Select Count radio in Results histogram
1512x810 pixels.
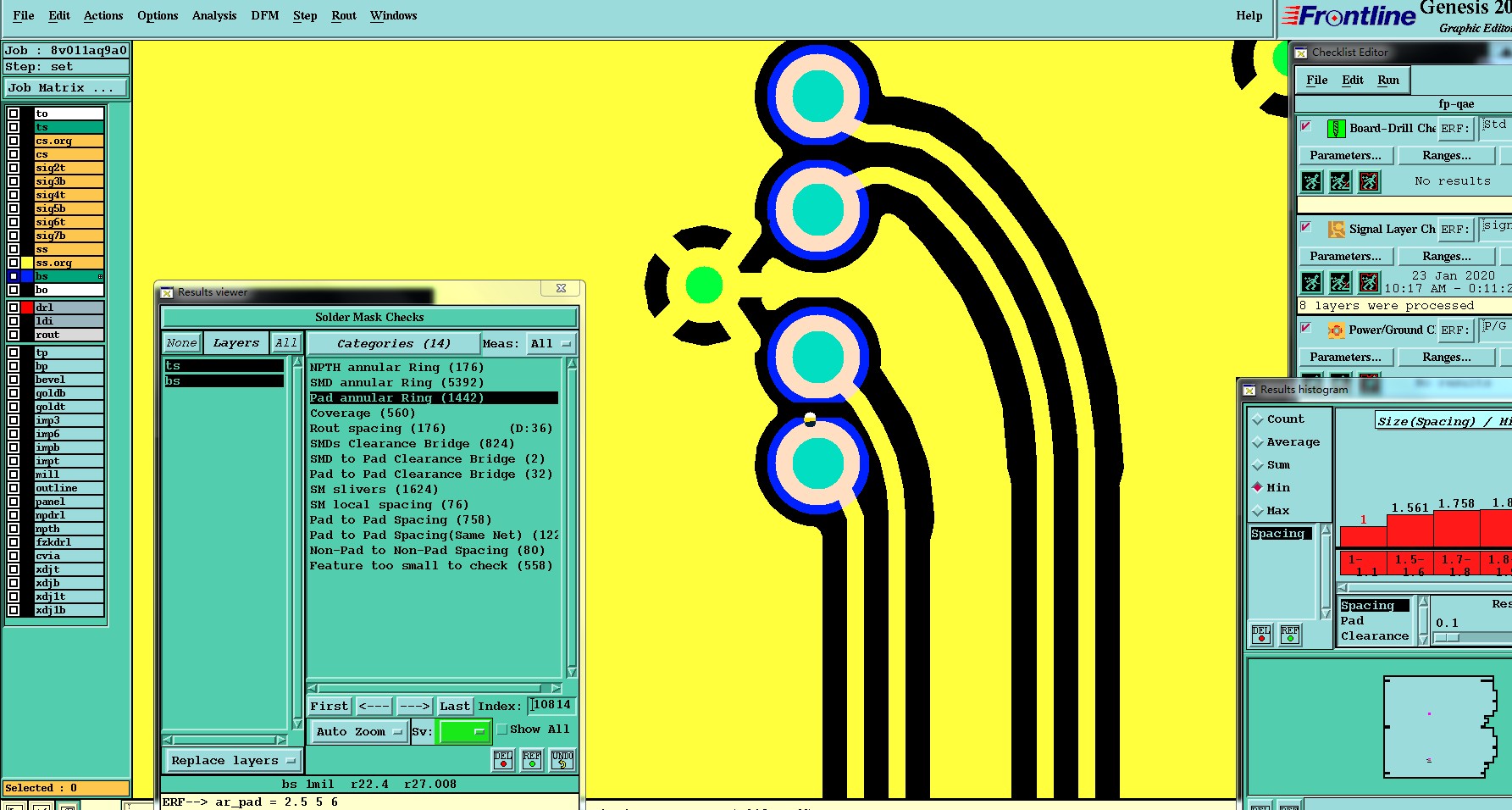[x=1258, y=419]
